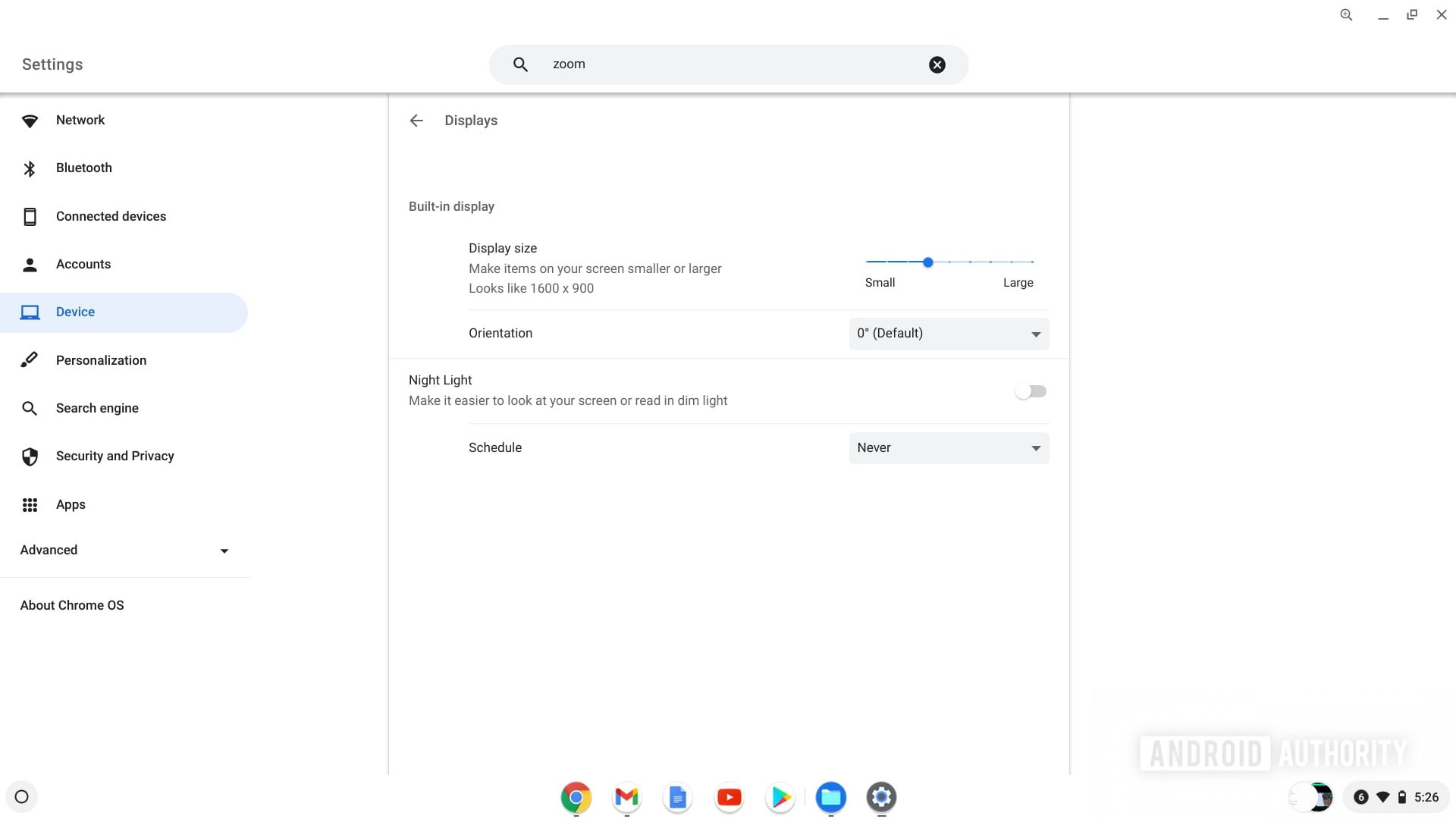
Task: Launch YouTube from the shelf
Action: click(x=729, y=797)
